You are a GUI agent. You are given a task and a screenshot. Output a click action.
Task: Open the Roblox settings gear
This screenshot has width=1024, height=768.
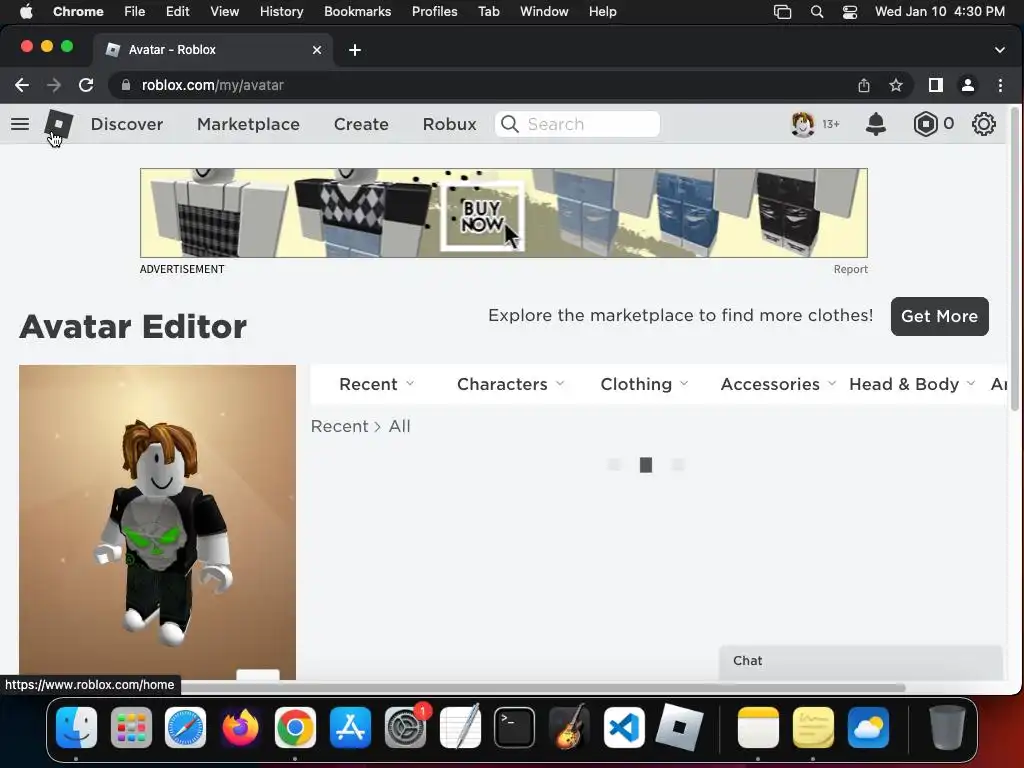click(984, 124)
